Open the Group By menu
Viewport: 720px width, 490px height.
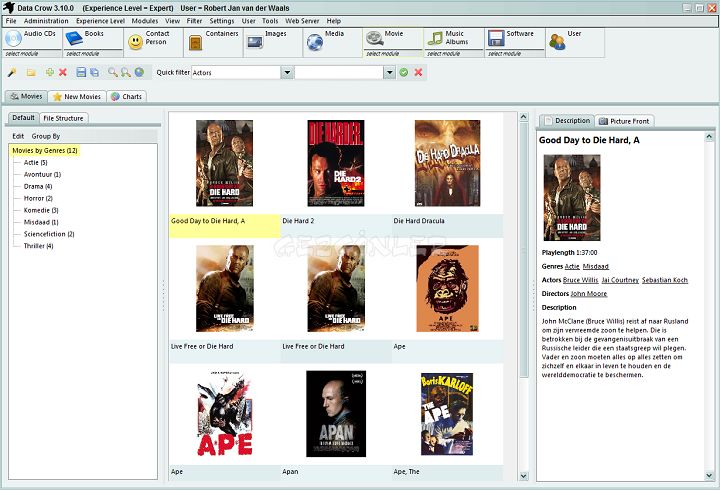pyautogui.click(x=45, y=136)
